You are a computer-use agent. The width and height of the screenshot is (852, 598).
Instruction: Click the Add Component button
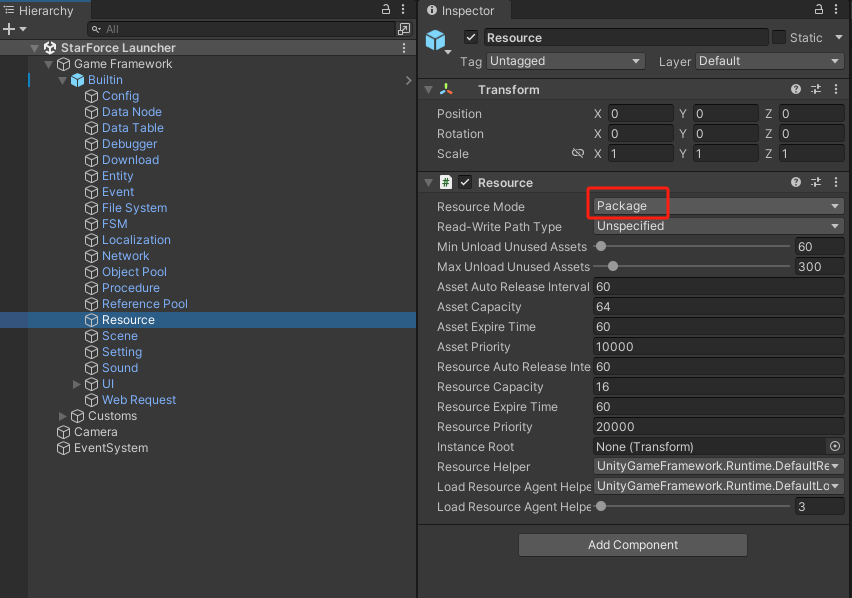(x=632, y=544)
